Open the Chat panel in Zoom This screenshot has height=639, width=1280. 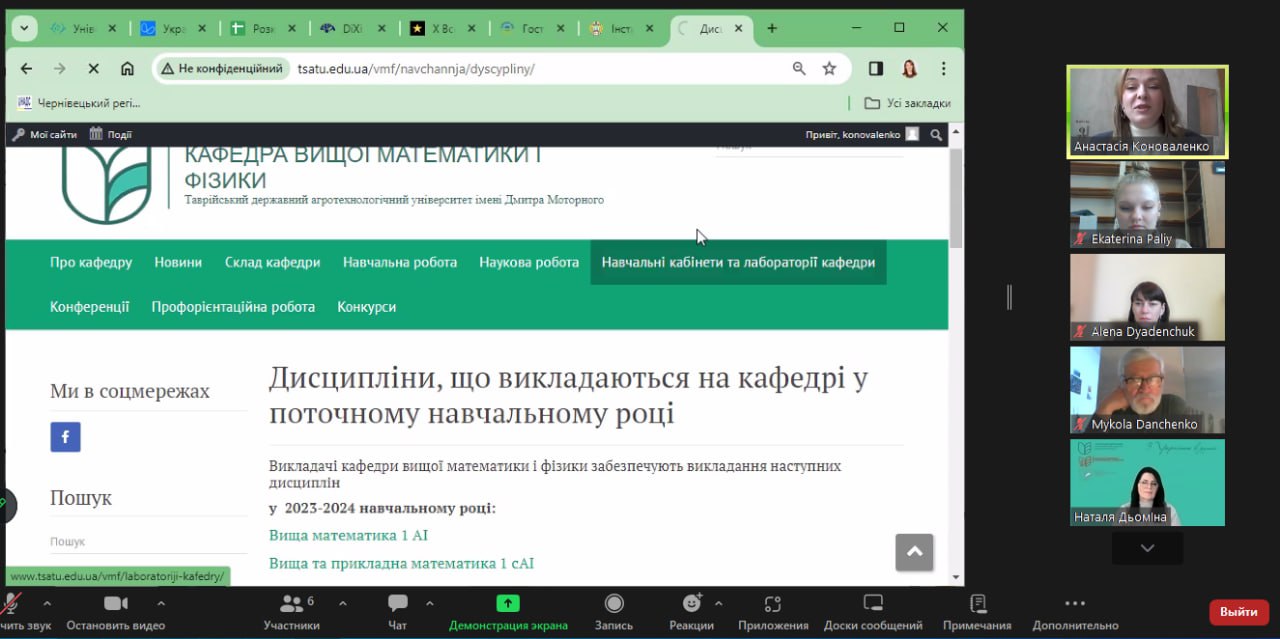(x=397, y=604)
